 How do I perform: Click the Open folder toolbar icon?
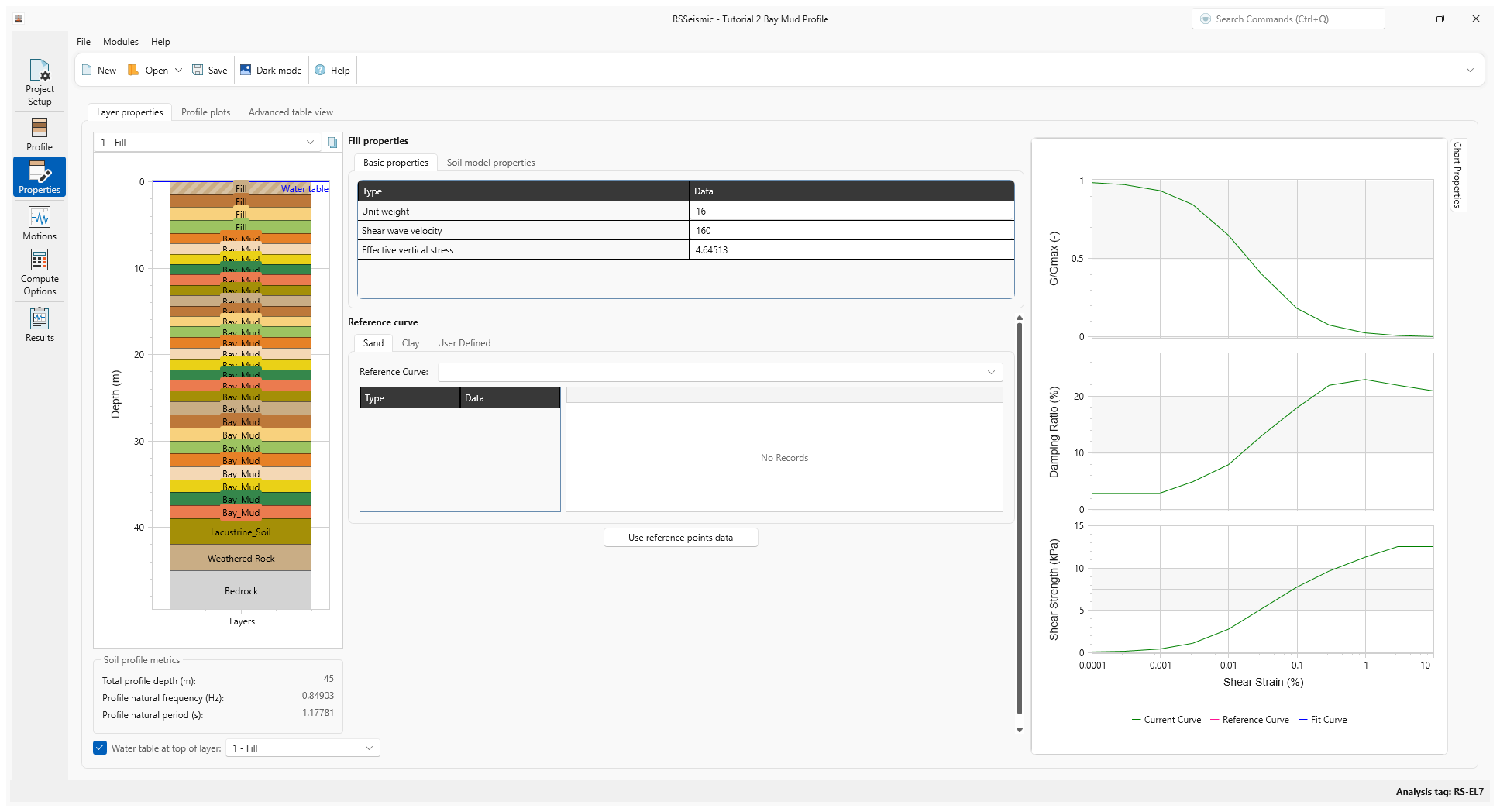click(133, 70)
